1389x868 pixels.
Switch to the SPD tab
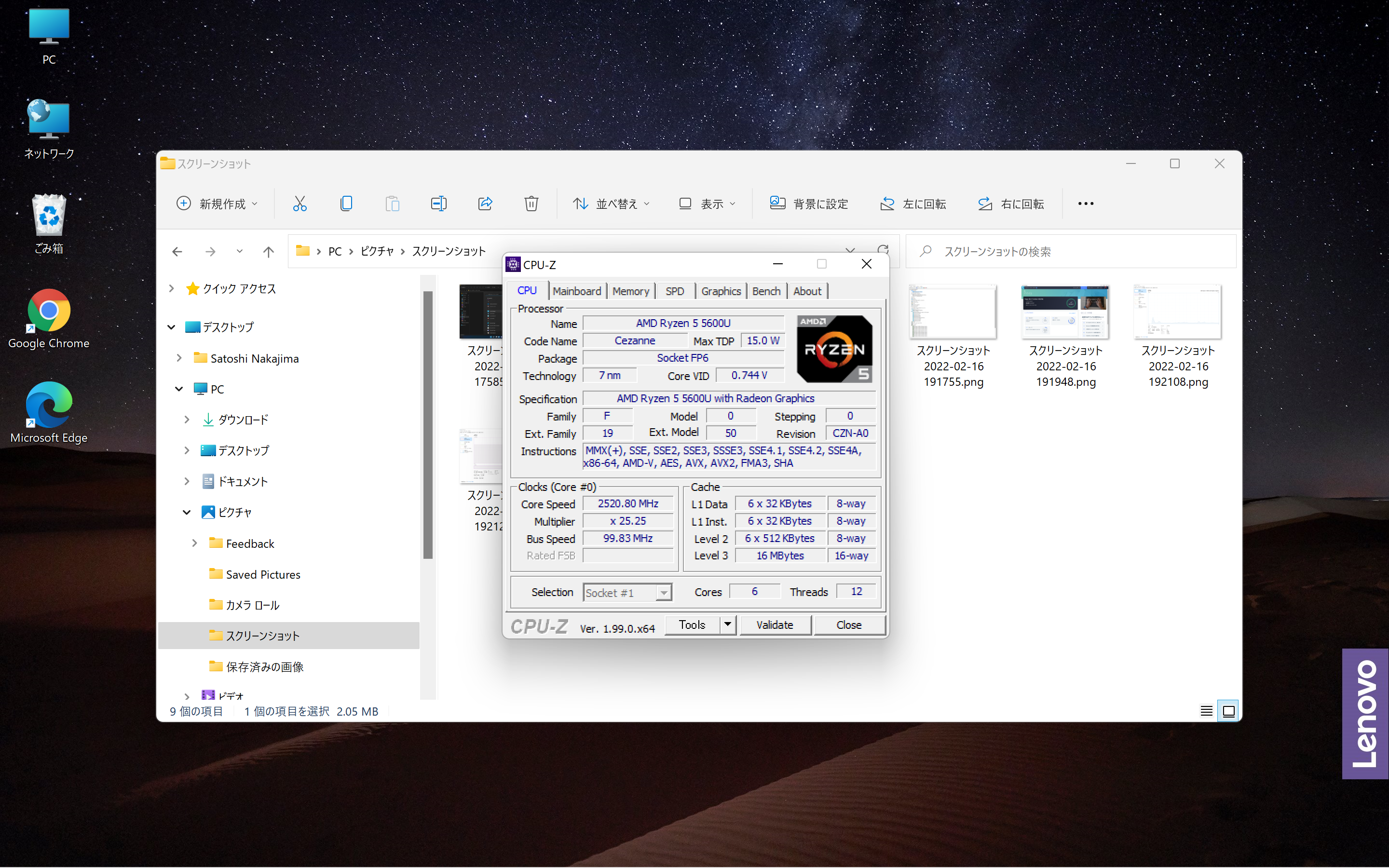675,291
